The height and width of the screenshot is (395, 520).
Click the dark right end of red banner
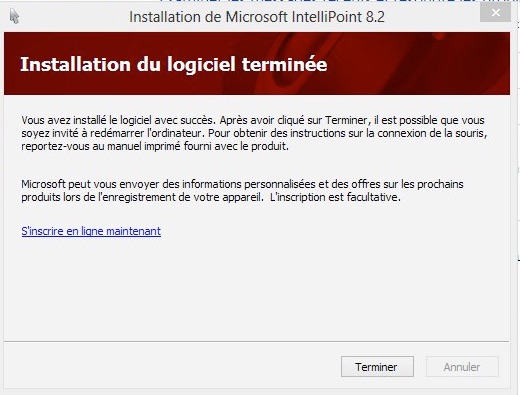point(483,63)
